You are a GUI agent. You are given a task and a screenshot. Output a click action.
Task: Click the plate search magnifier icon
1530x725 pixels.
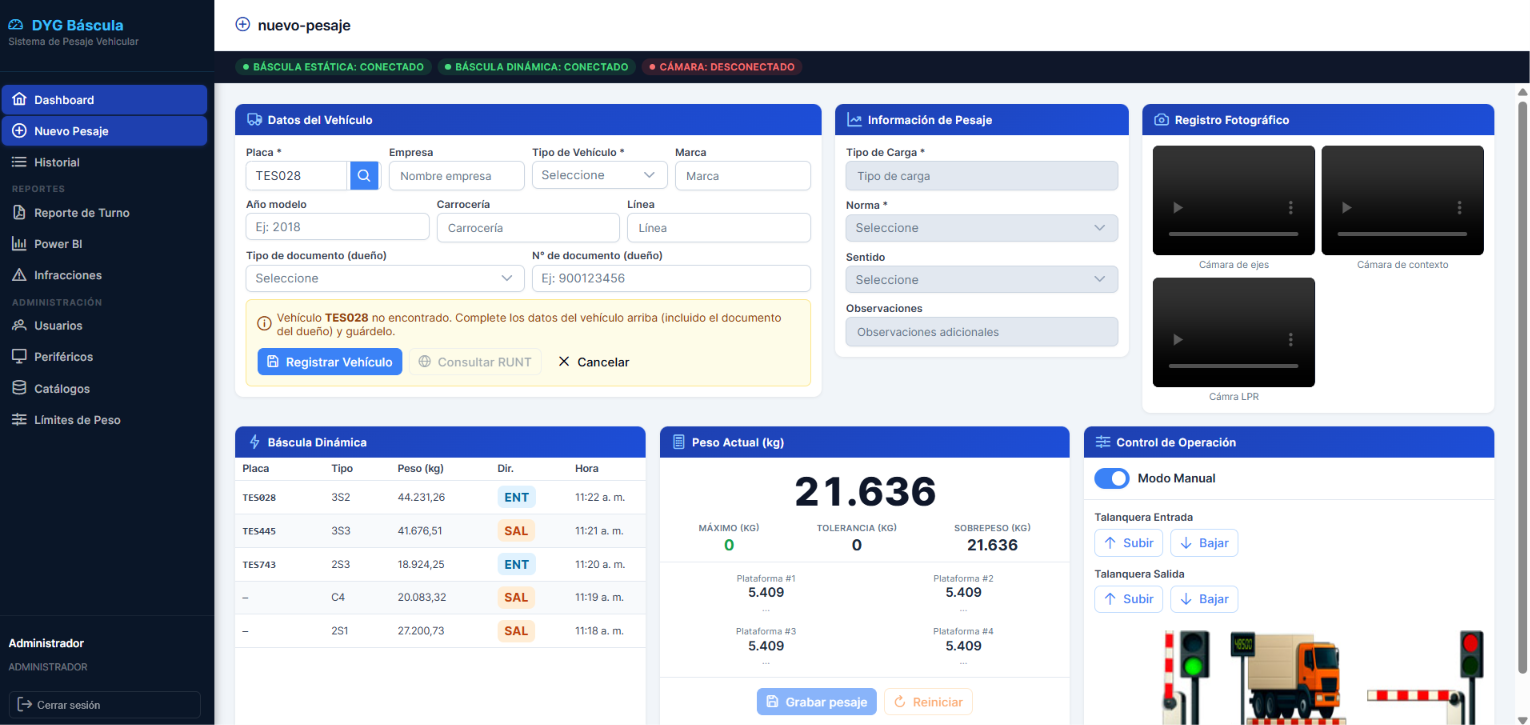tap(364, 176)
